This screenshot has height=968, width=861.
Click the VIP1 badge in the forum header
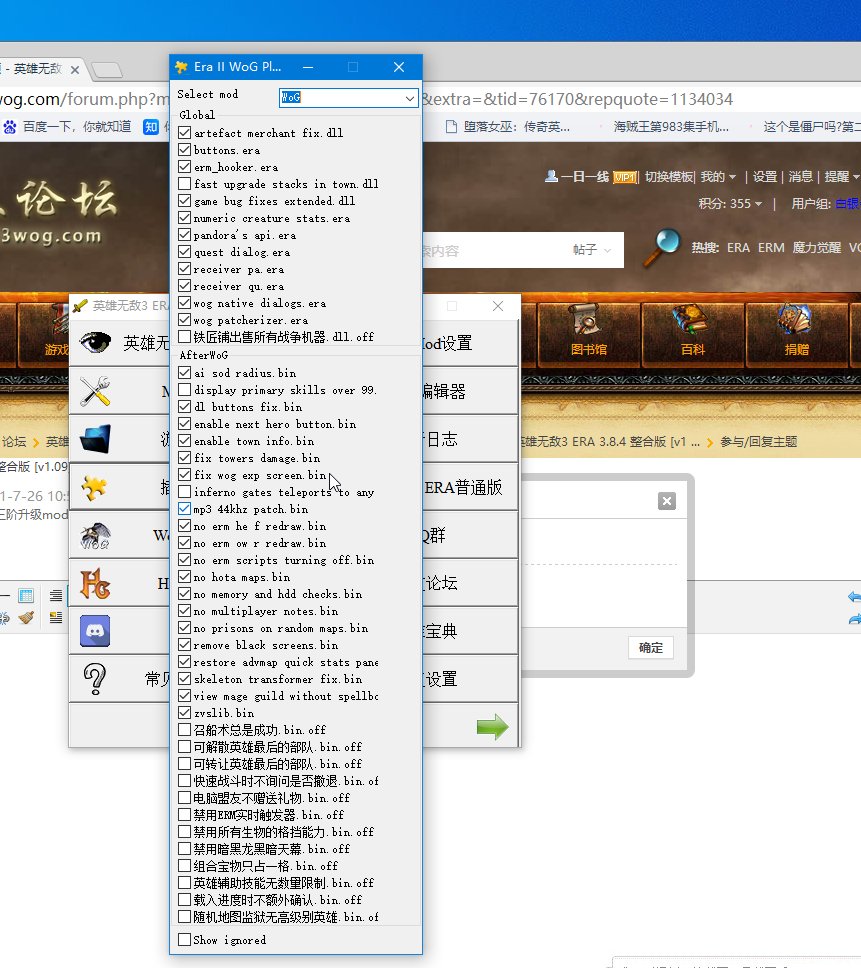[x=625, y=177]
